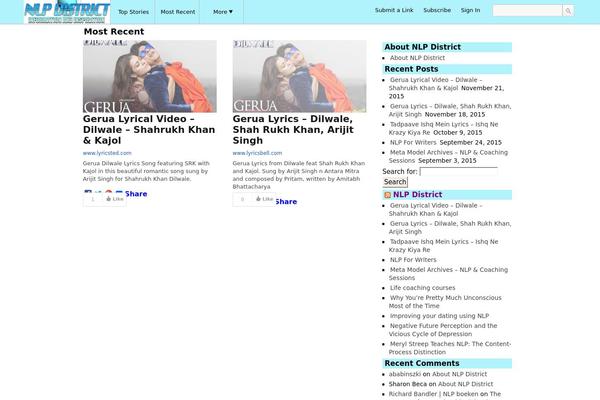Click Sign In in the header
Screen dimensions: 600x400
(470, 10)
